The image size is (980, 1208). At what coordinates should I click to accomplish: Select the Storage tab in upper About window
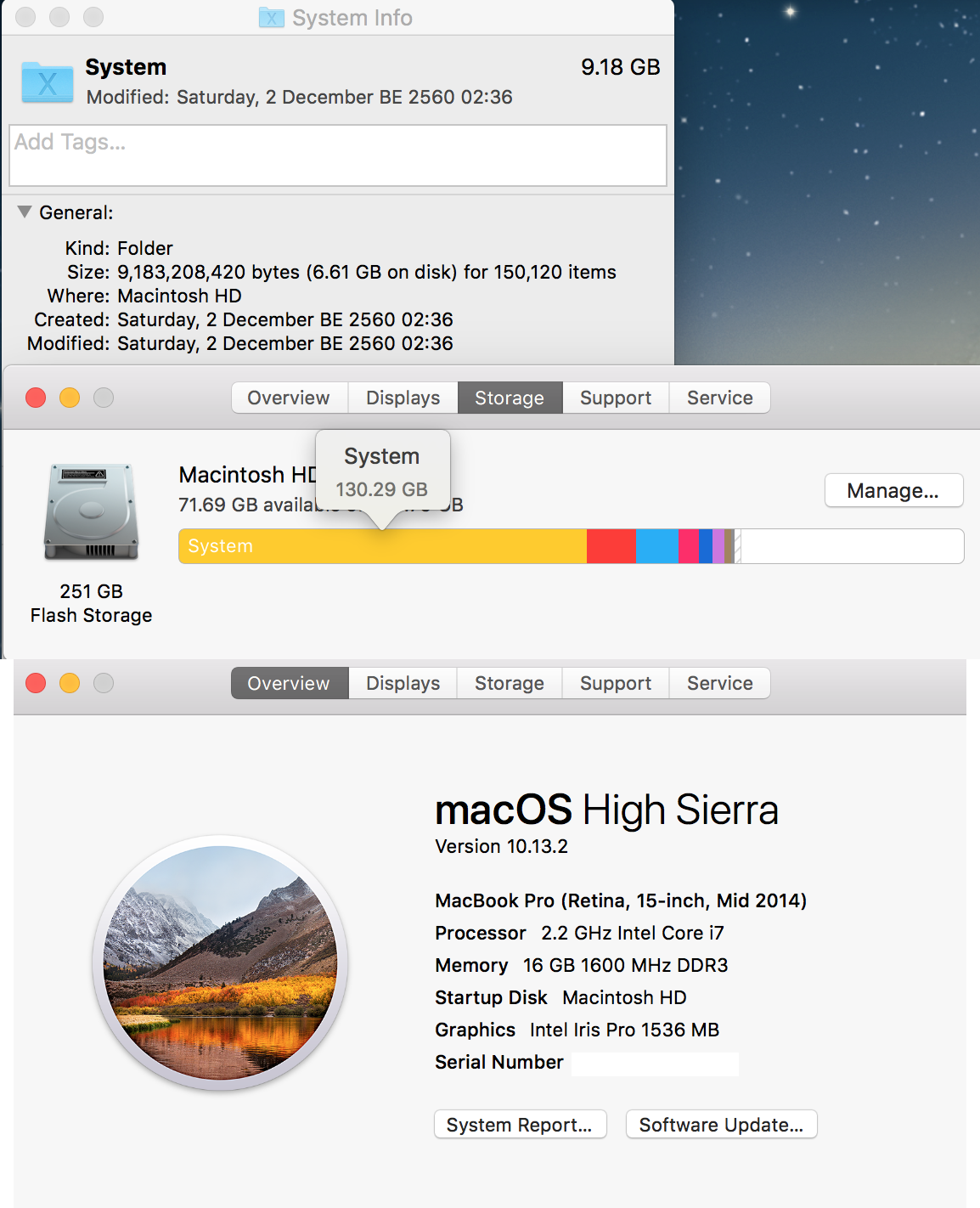pyautogui.click(x=510, y=398)
